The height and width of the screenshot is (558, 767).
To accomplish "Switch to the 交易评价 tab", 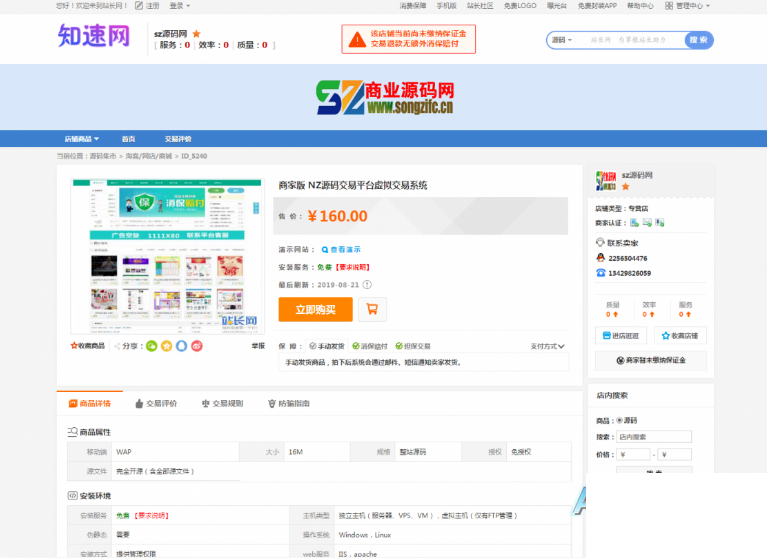I will (154, 404).
